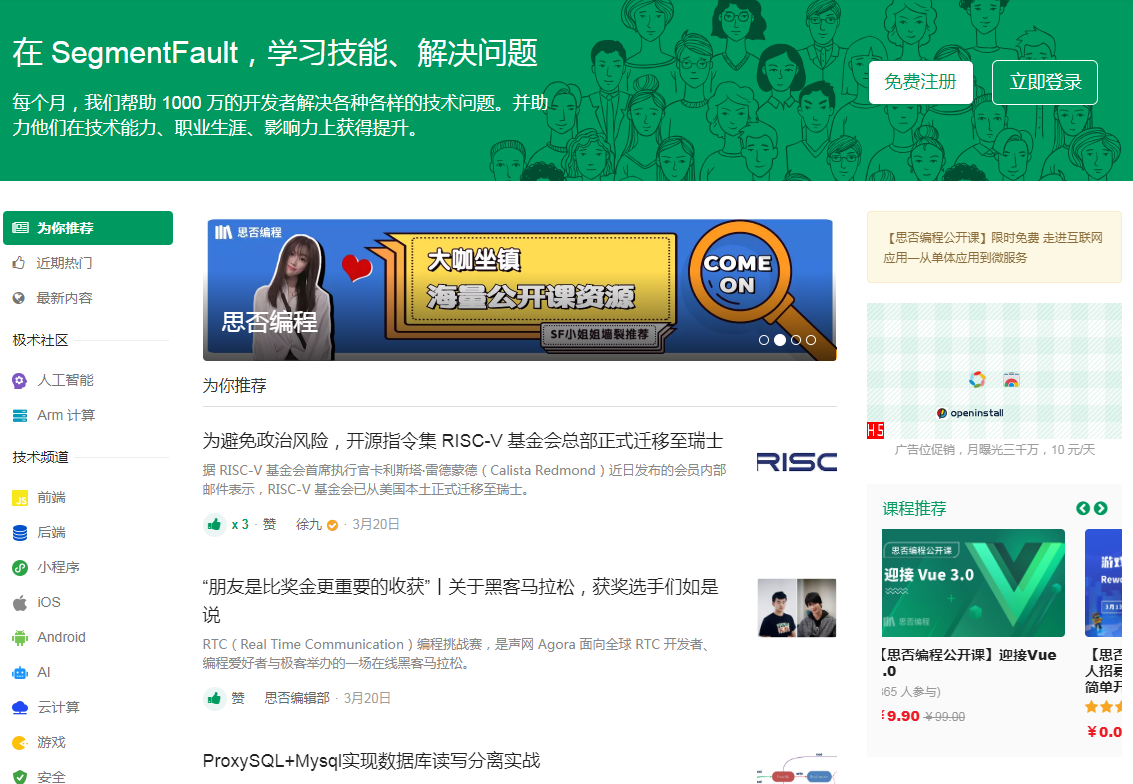Click the 思否编程 banner image
The height and width of the screenshot is (784, 1133).
click(520, 290)
